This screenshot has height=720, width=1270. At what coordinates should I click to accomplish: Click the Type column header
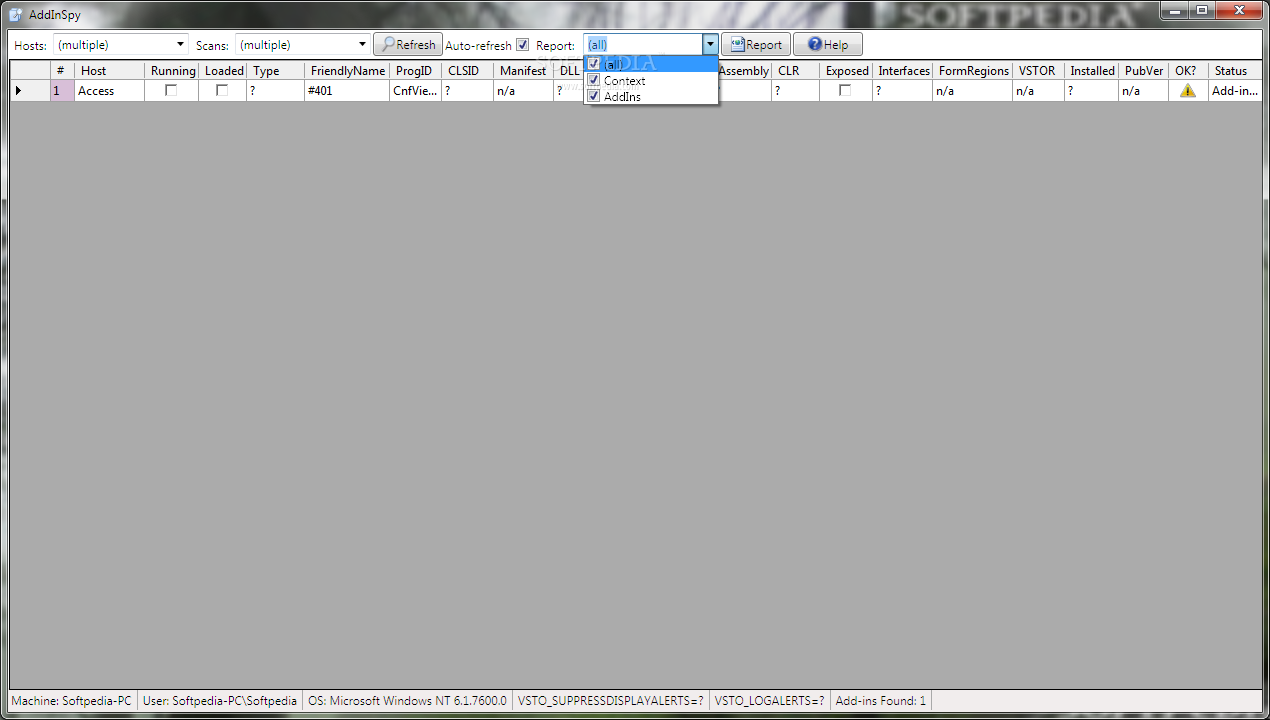[x=275, y=71]
